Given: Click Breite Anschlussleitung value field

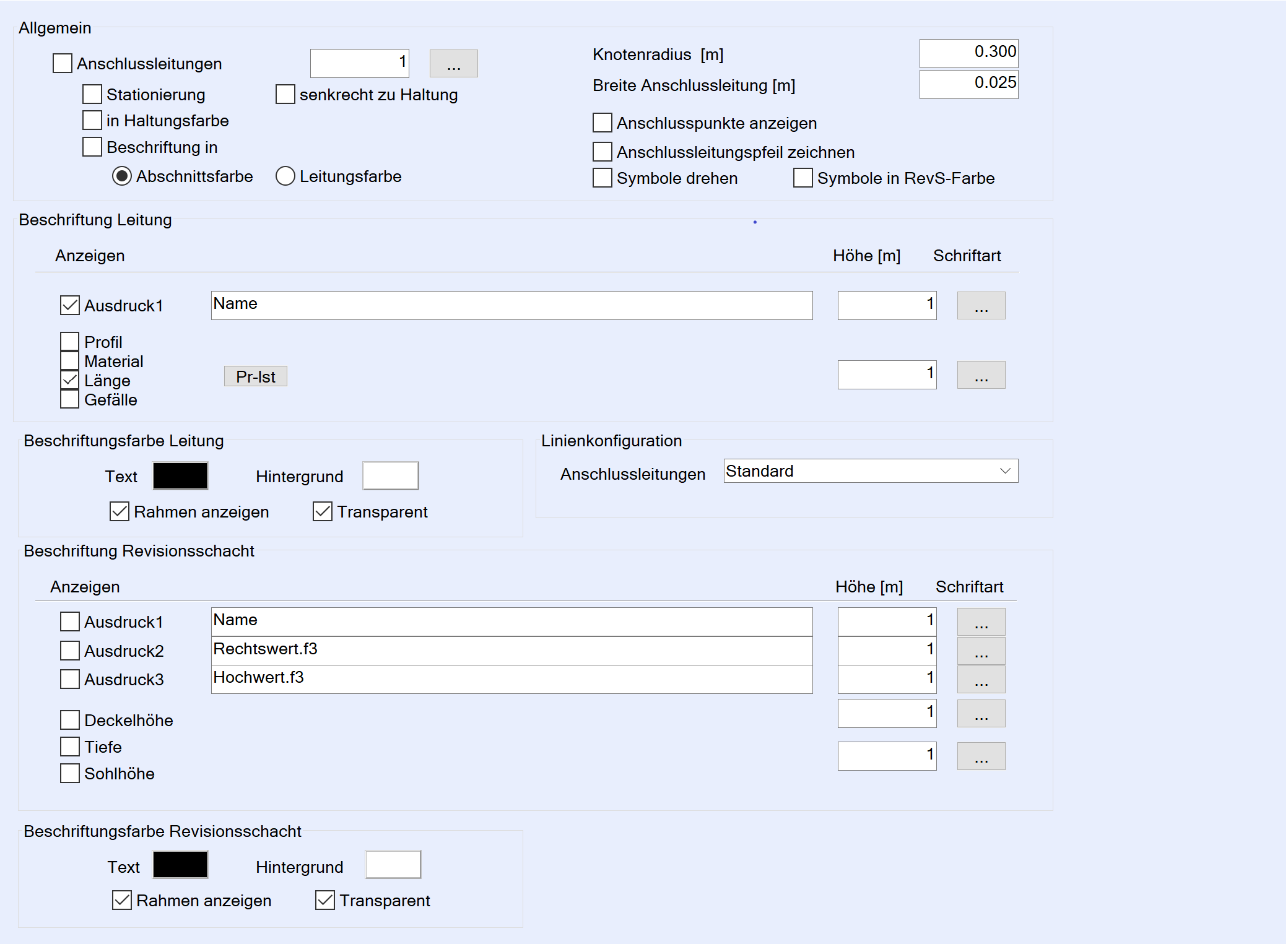Looking at the screenshot, I should pyautogui.click(x=968, y=84).
